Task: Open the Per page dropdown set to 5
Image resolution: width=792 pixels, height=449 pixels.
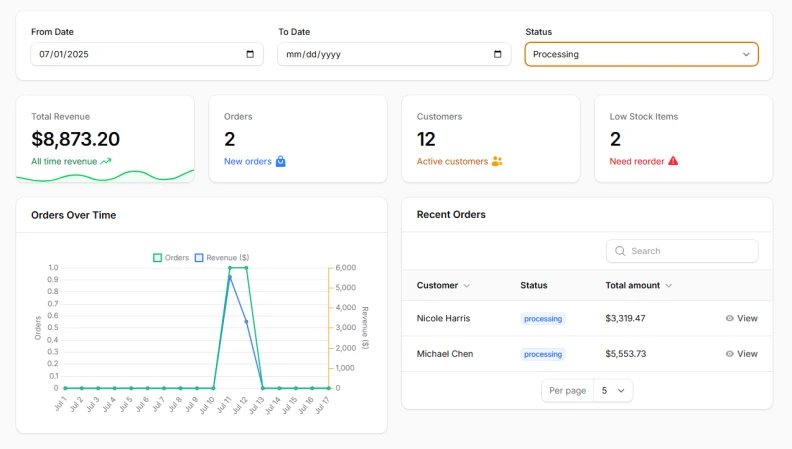Action: coord(612,390)
